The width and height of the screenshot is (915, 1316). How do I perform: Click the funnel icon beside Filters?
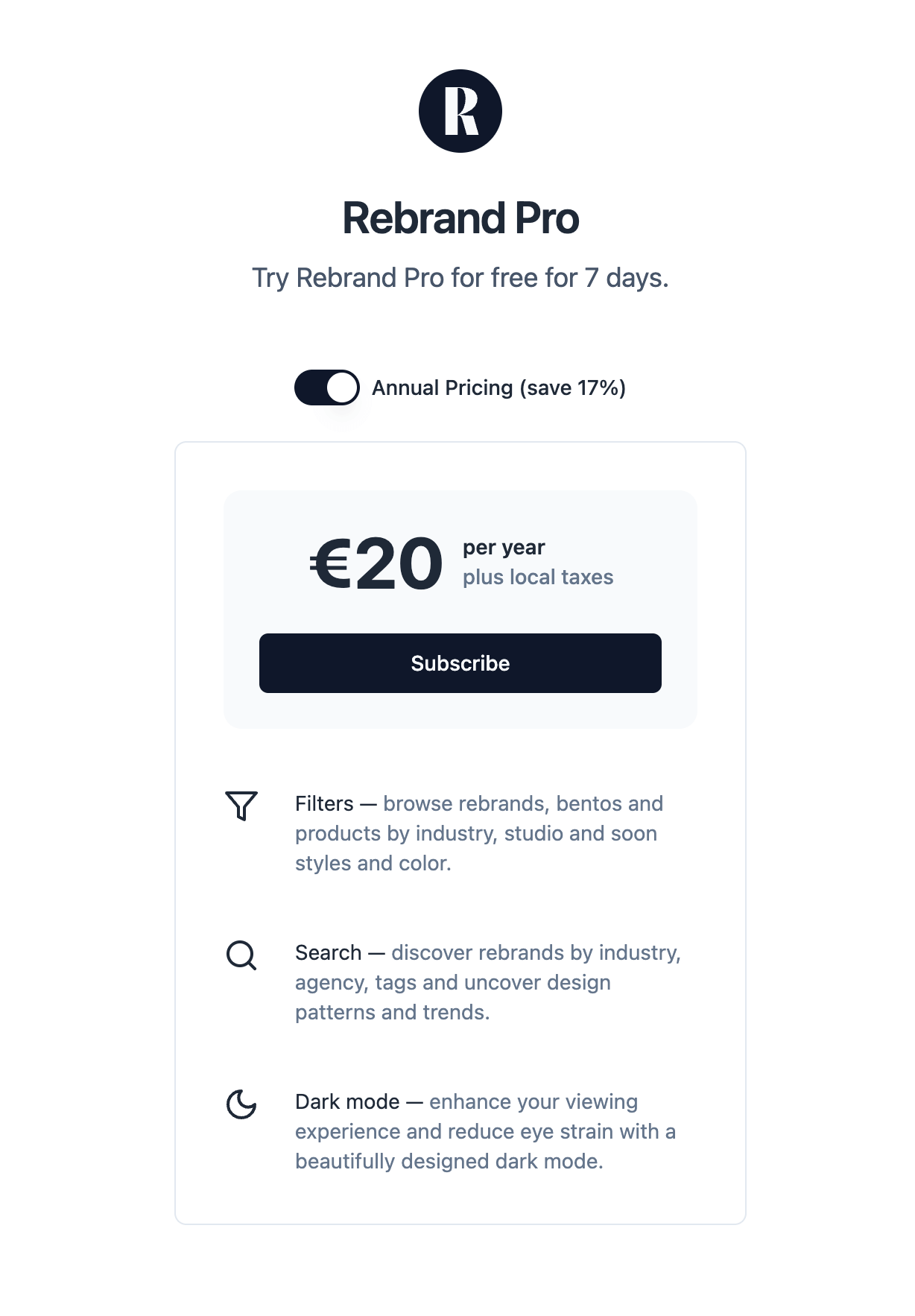coord(241,806)
